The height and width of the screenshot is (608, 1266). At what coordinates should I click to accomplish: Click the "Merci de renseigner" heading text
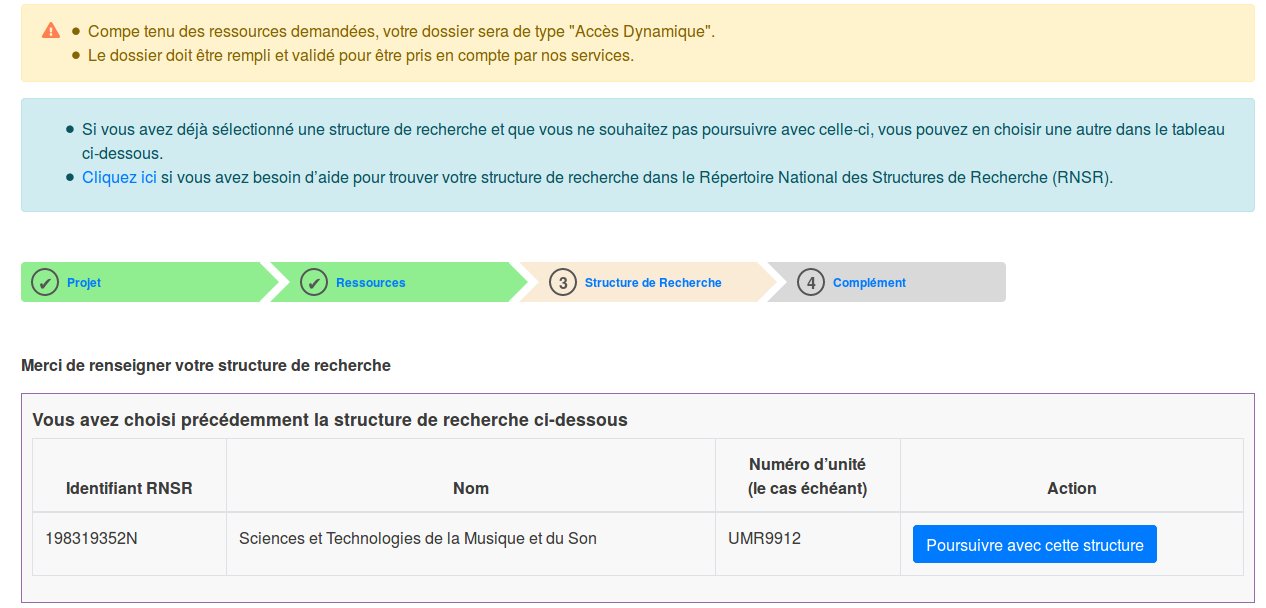point(205,366)
